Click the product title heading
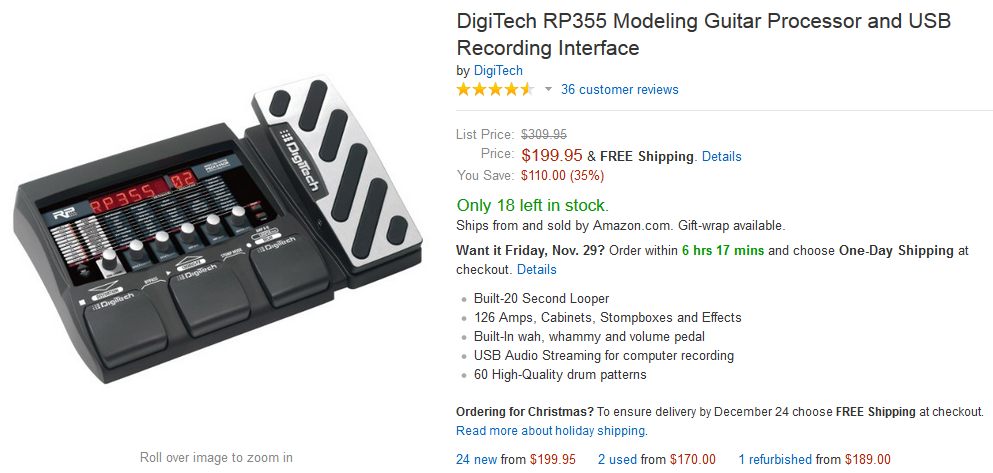The image size is (993, 473). [x=704, y=34]
